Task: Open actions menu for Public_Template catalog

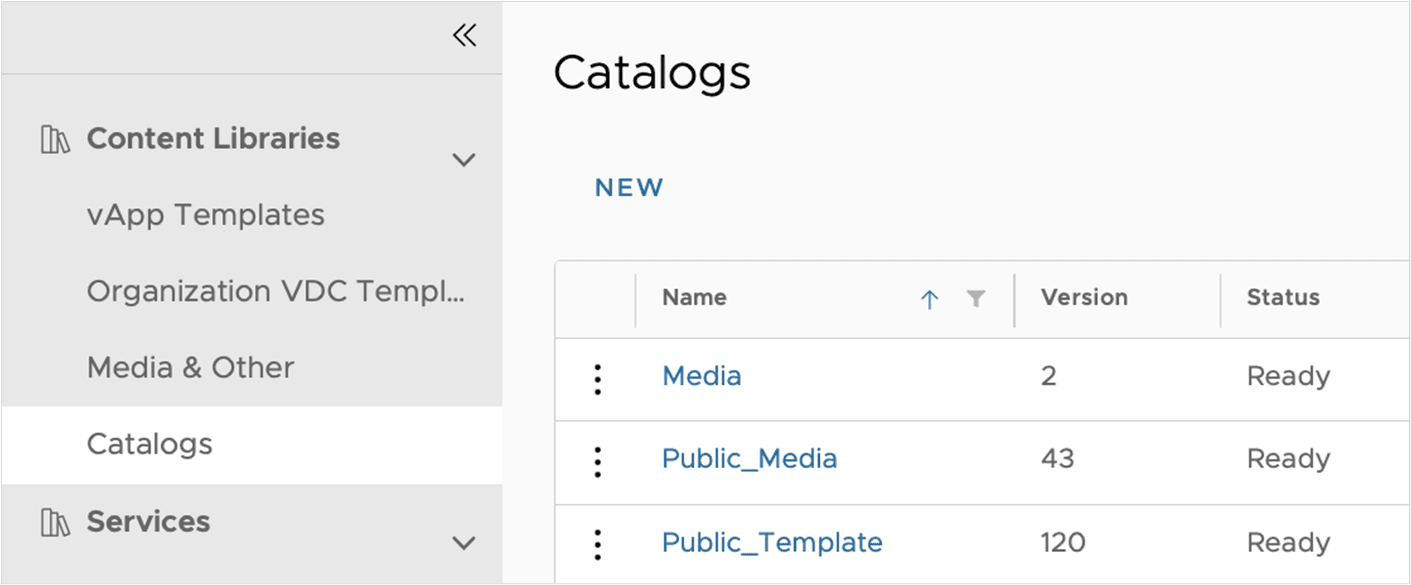Action: click(x=597, y=544)
